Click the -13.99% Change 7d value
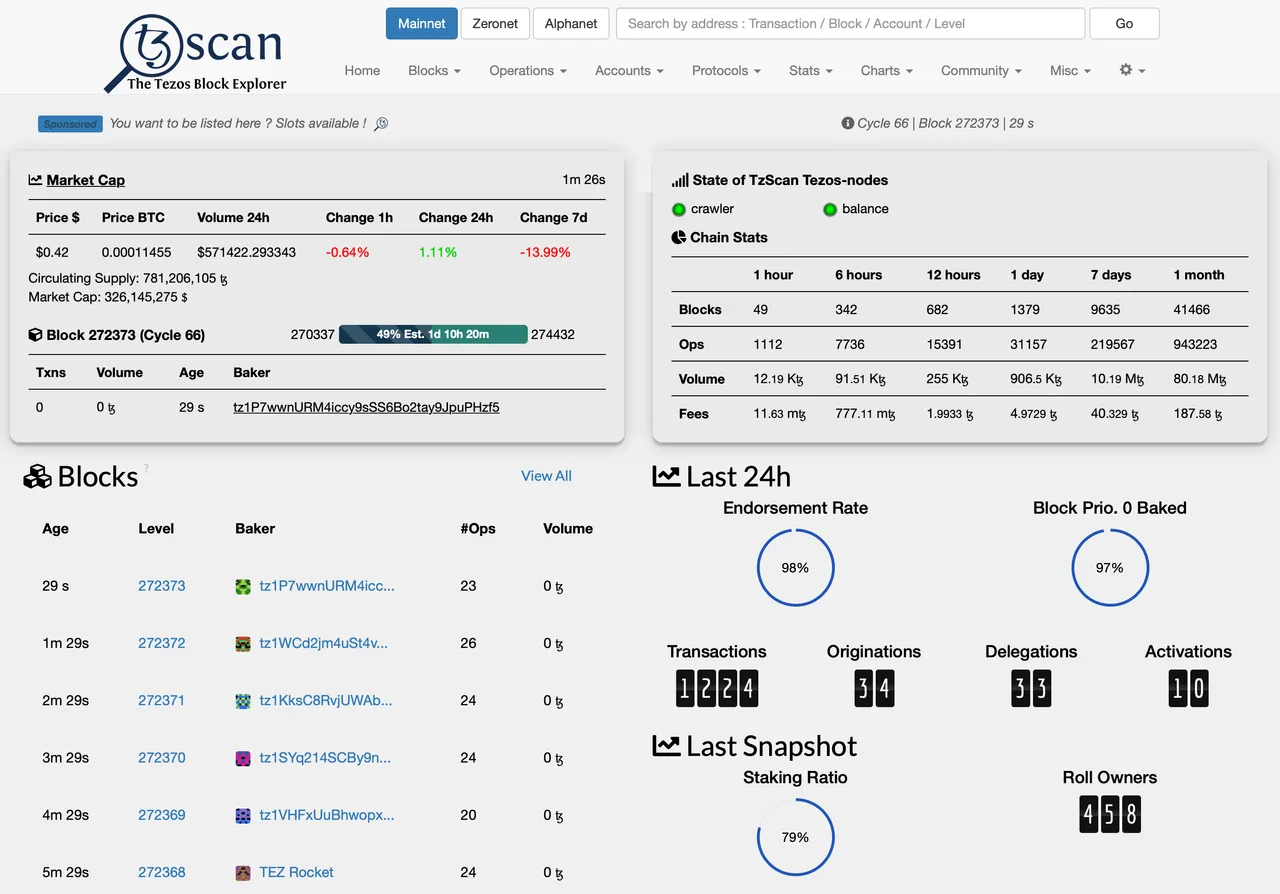This screenshot has width=1280, height=894. click(546, 252)
